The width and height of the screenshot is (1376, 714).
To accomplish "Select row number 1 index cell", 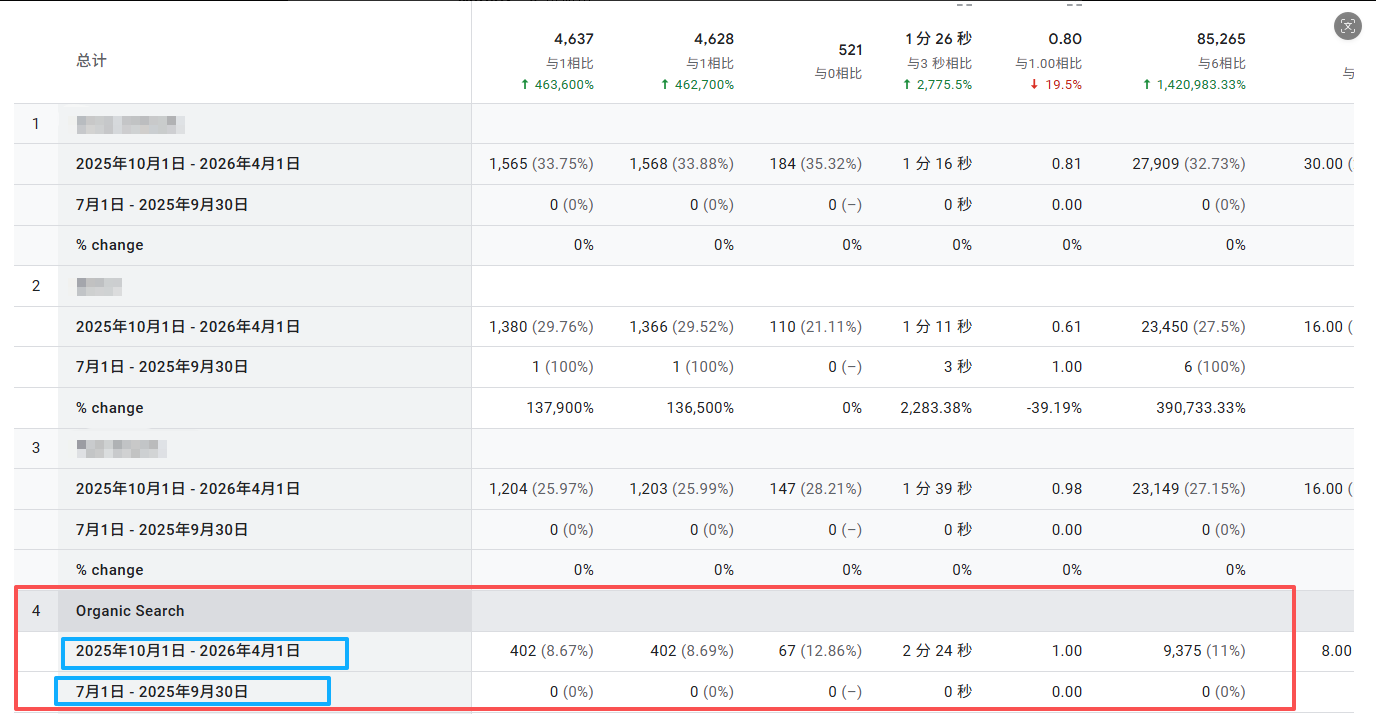I will [x=36, y=124].
